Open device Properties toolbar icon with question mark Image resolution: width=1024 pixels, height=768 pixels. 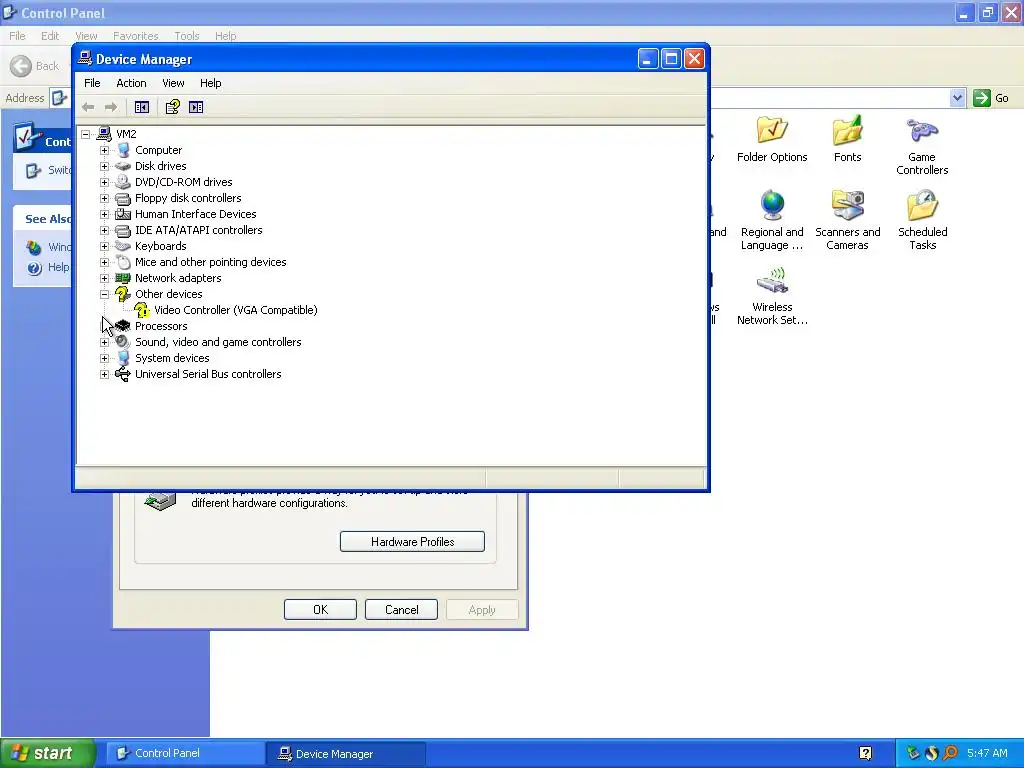coord(172,107)
